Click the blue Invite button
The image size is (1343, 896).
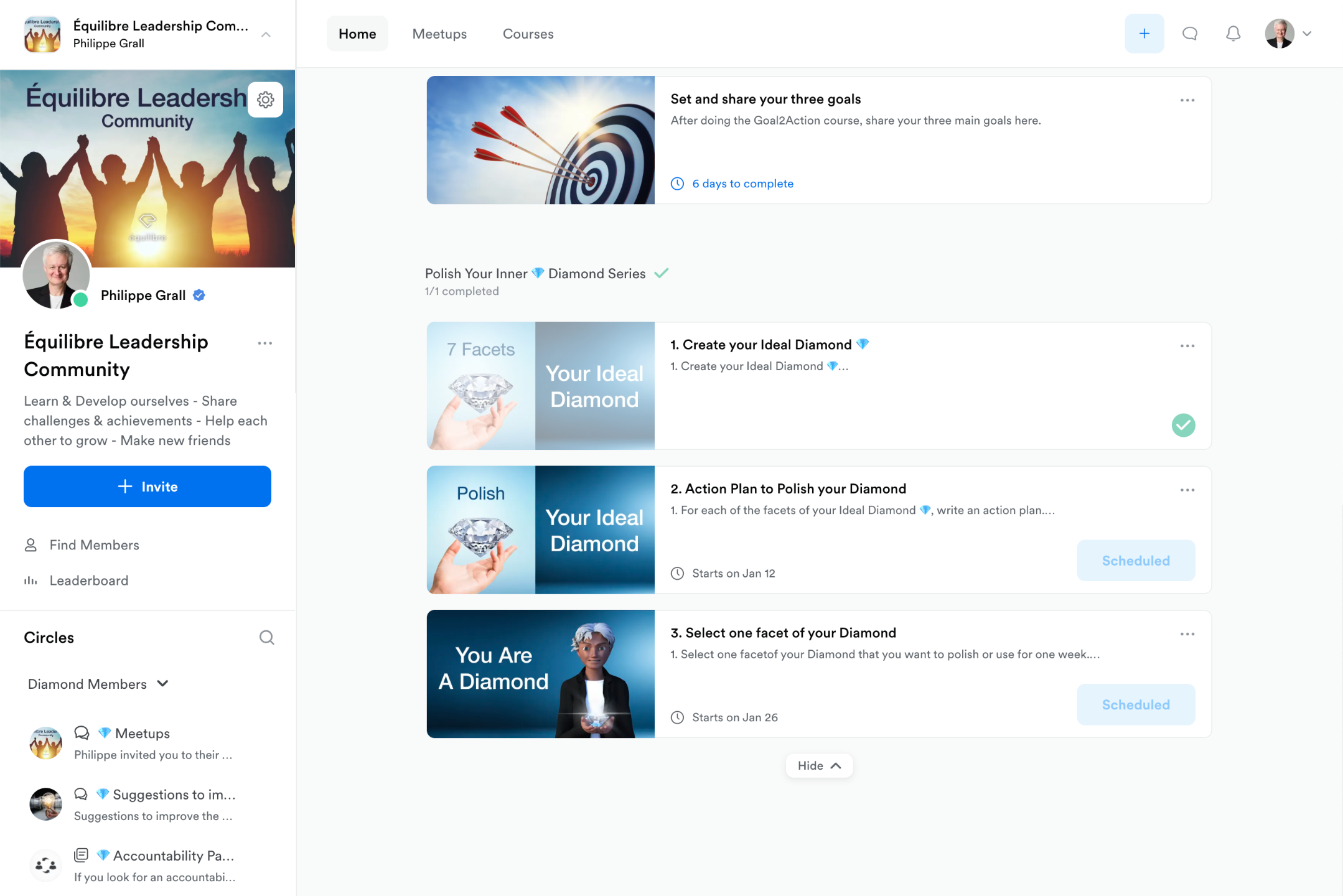point(147,487)
